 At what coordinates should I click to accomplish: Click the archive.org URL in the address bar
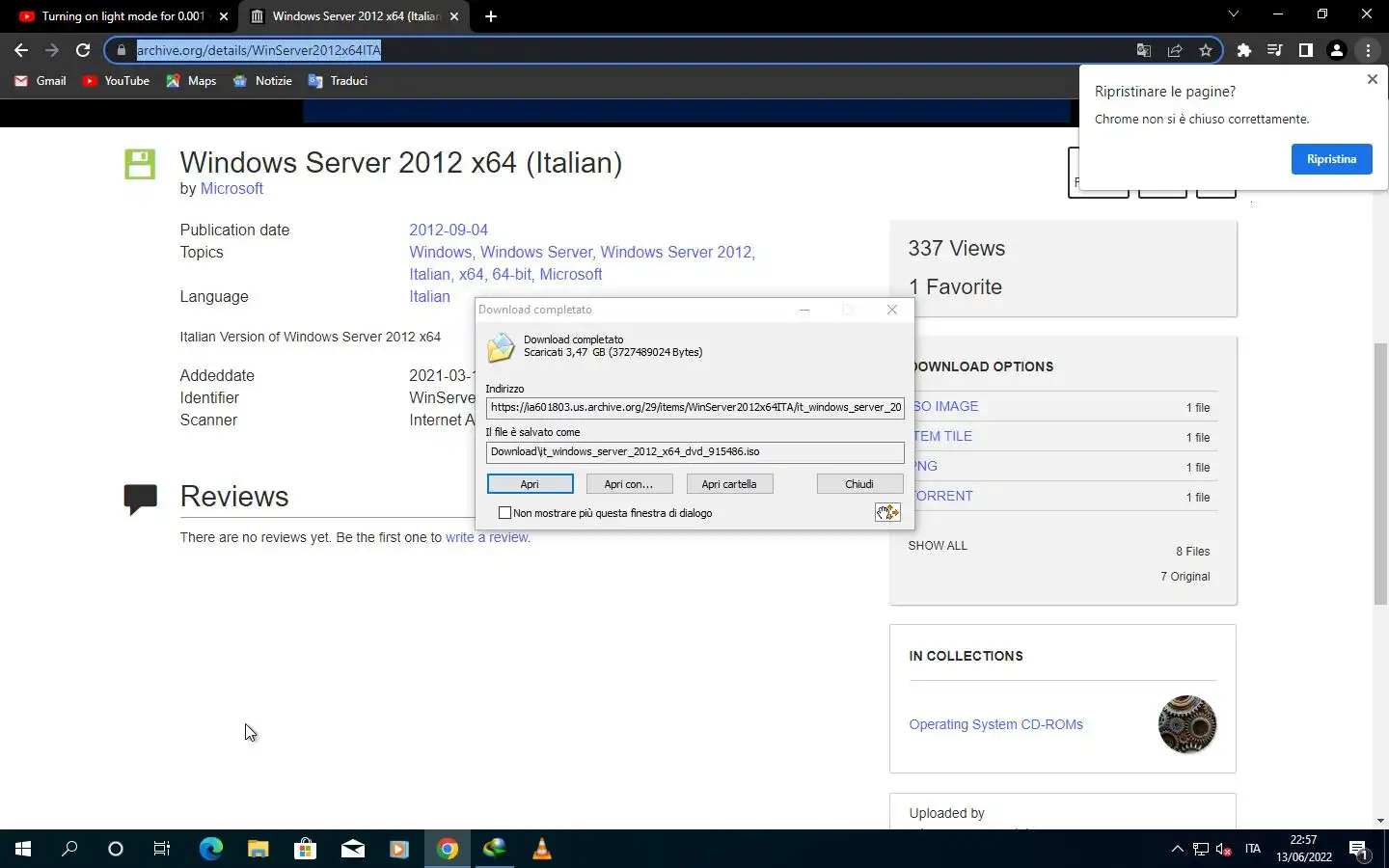click(259, 50)
